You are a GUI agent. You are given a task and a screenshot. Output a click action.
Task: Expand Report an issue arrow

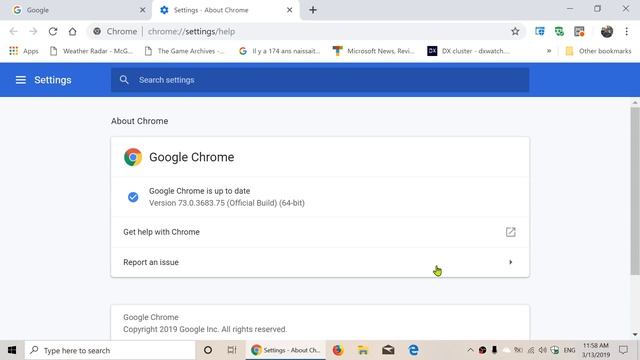pyautogui.click(x=511, y=262)
